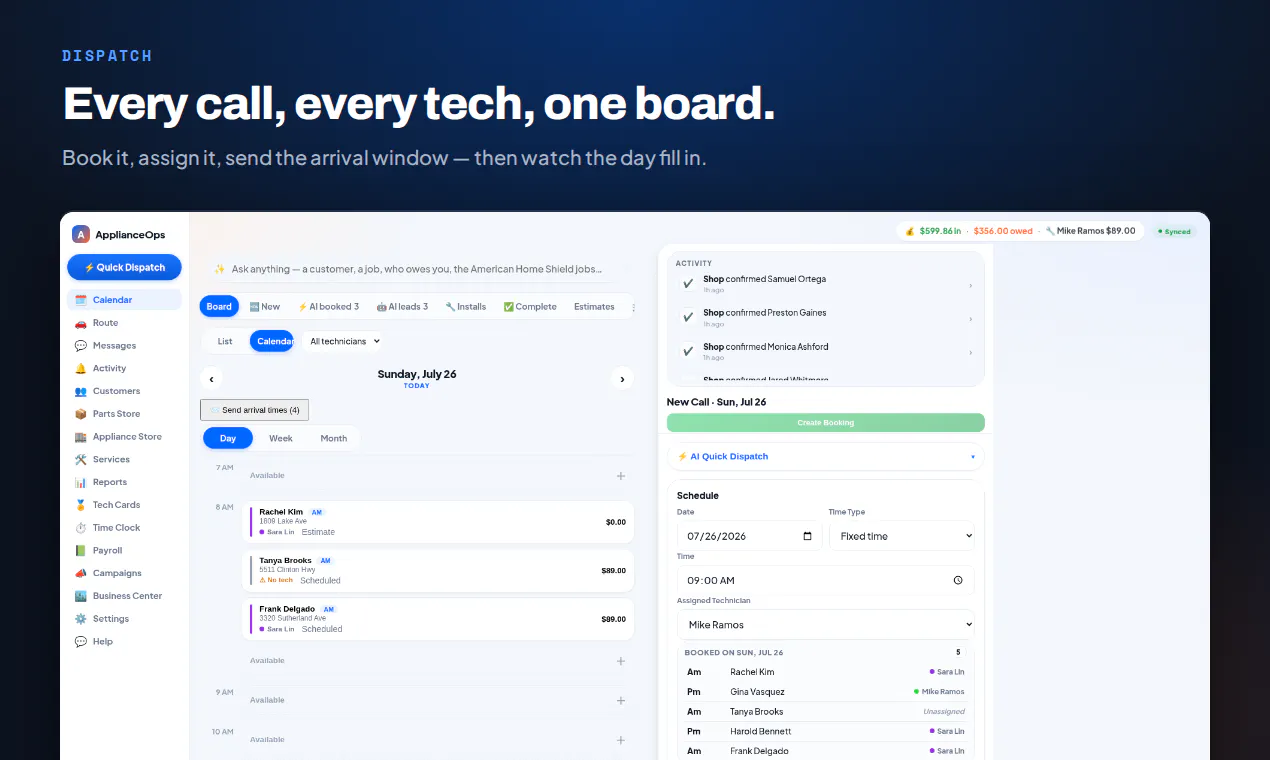
Task: Click the Create Booking button
Action: (x=826, y=423)
